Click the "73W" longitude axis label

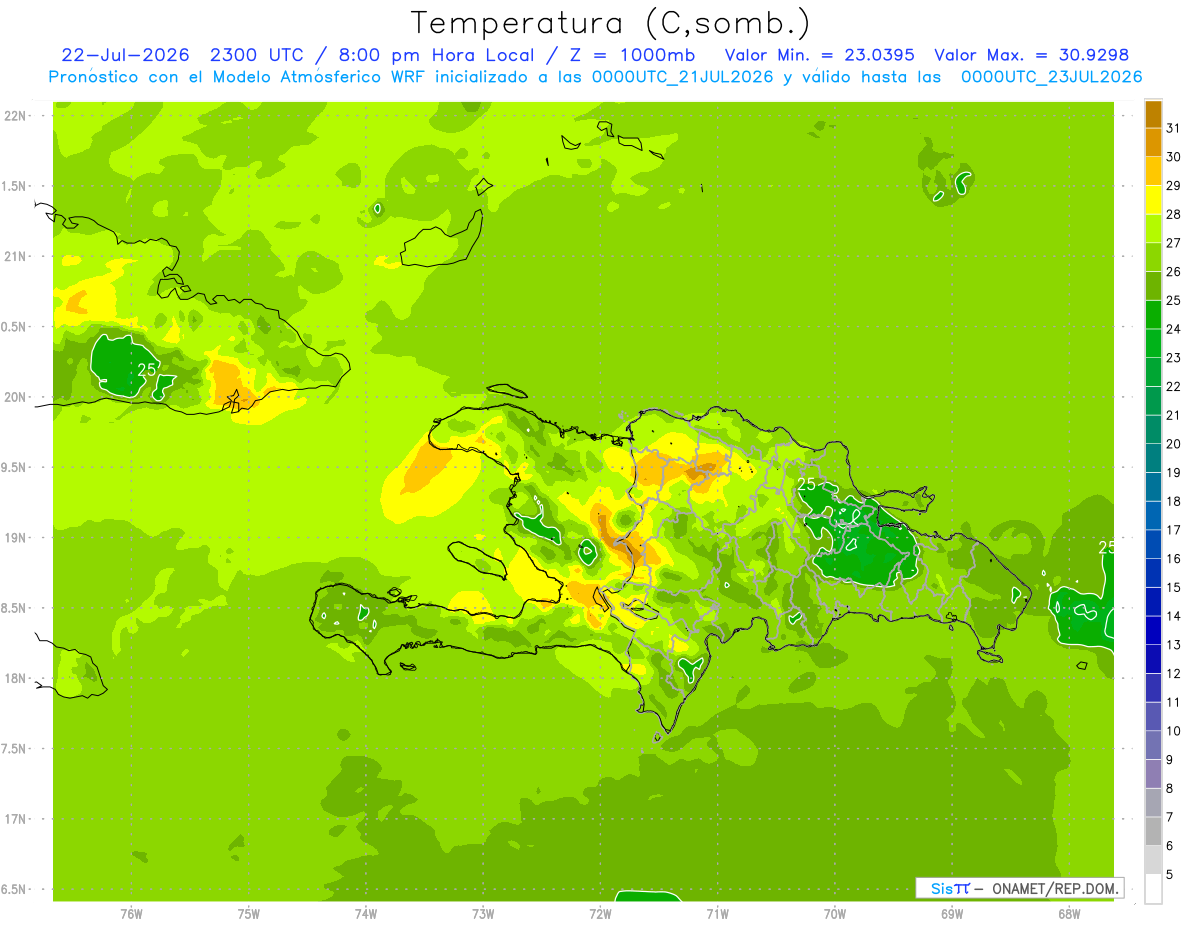point(483,914)
